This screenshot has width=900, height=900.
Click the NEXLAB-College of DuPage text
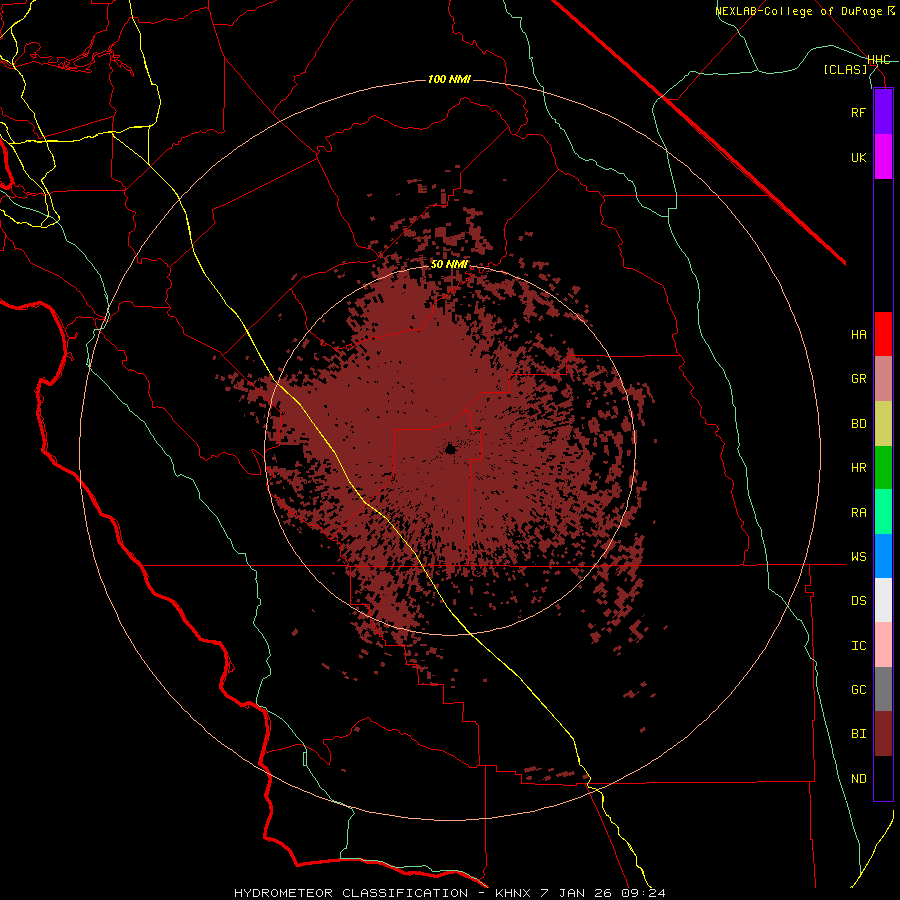[799, 11]
